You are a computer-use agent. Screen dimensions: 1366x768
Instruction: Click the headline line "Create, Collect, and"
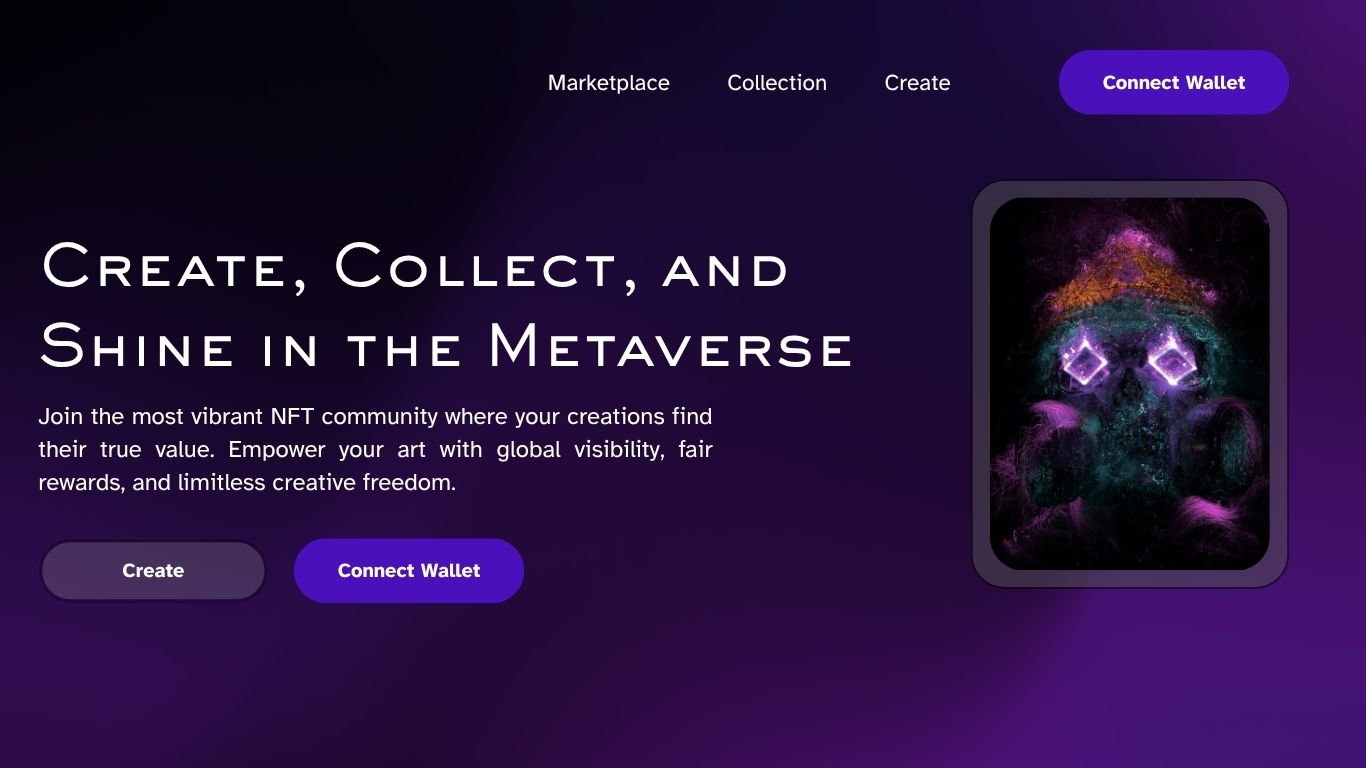pyautogui.click(x=415, y=268)
